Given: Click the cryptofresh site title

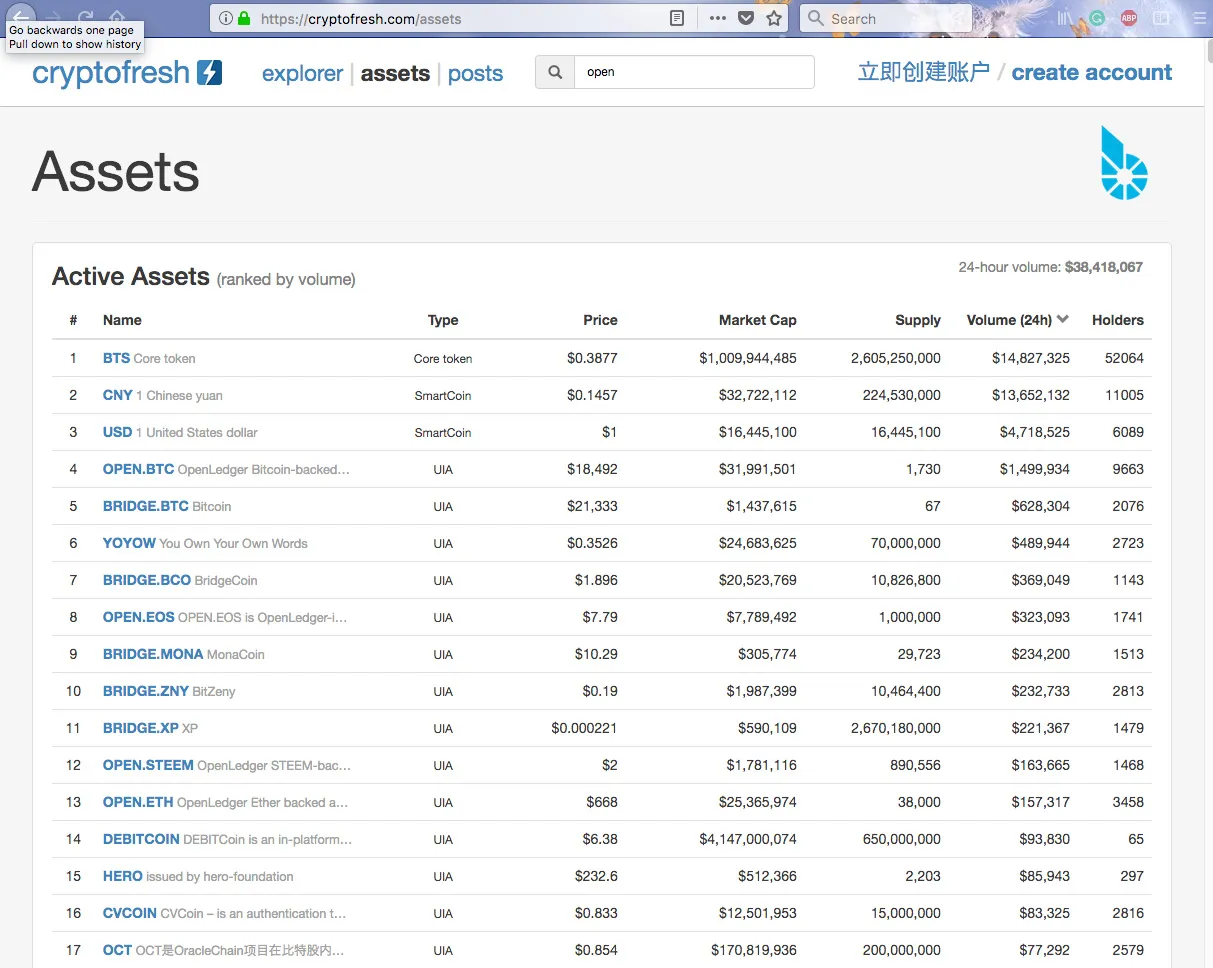Looking at the screenshot, I should coord(111,73).
